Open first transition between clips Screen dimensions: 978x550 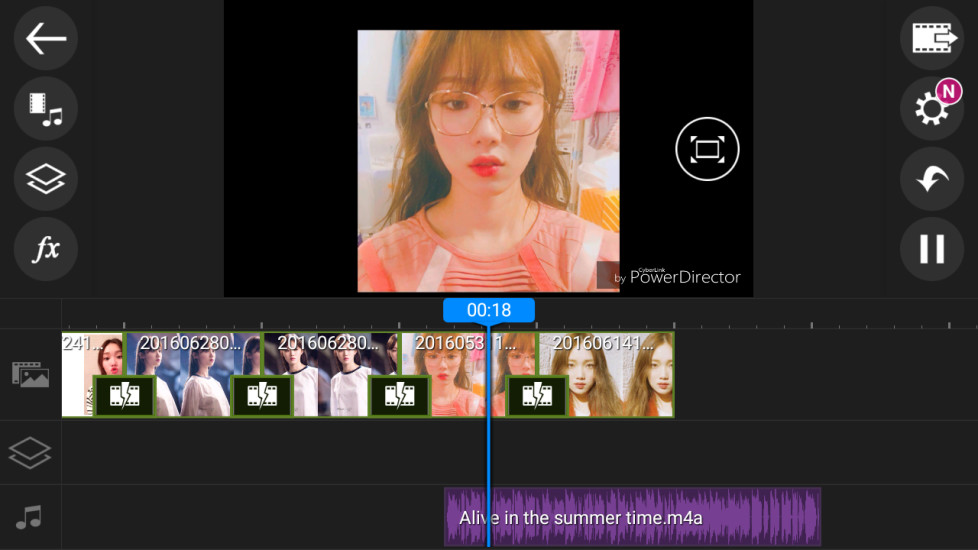click(124, 396)
